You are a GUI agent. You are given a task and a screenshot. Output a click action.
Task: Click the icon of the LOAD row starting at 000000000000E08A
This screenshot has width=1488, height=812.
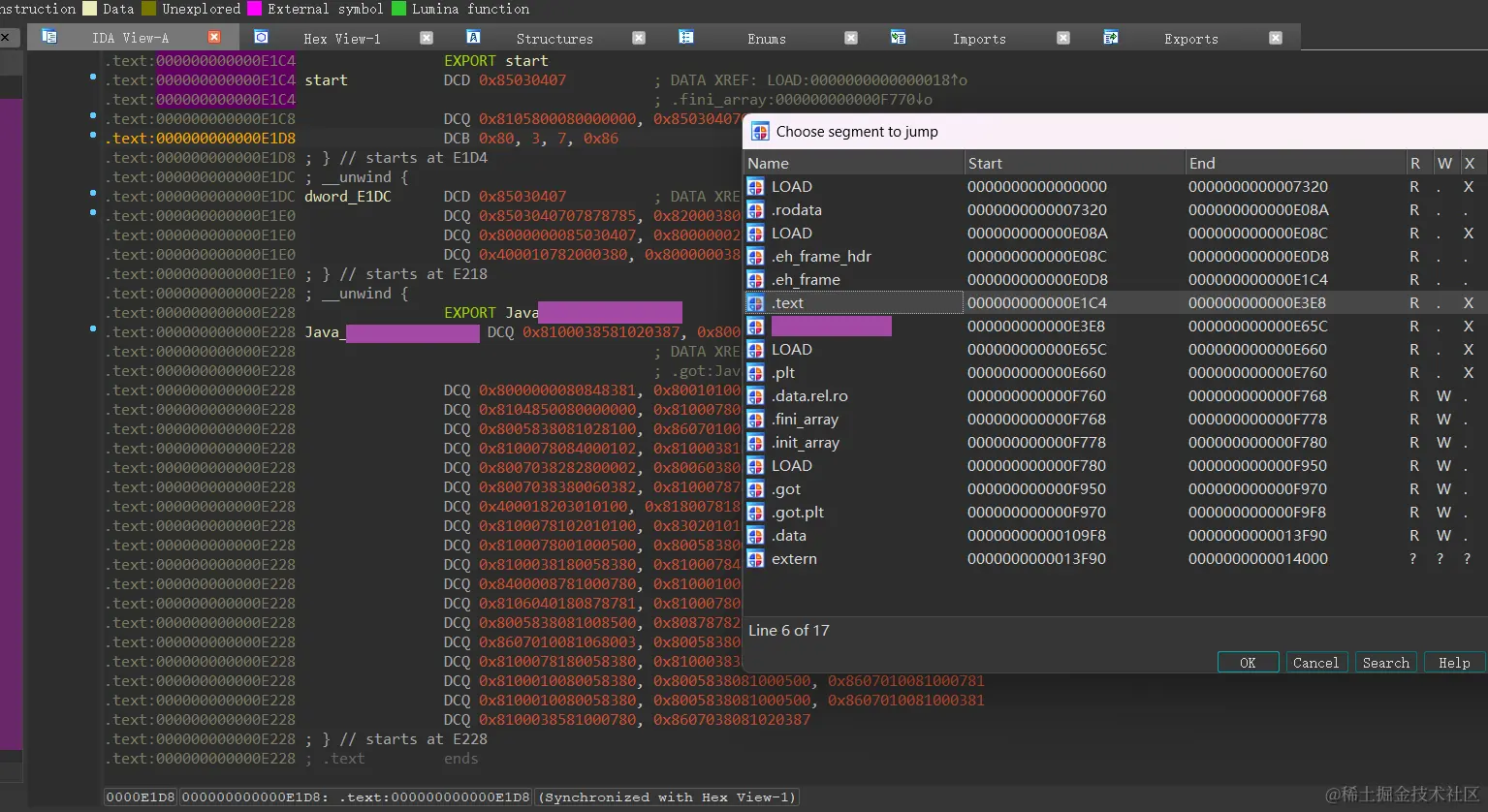[755, 234]
